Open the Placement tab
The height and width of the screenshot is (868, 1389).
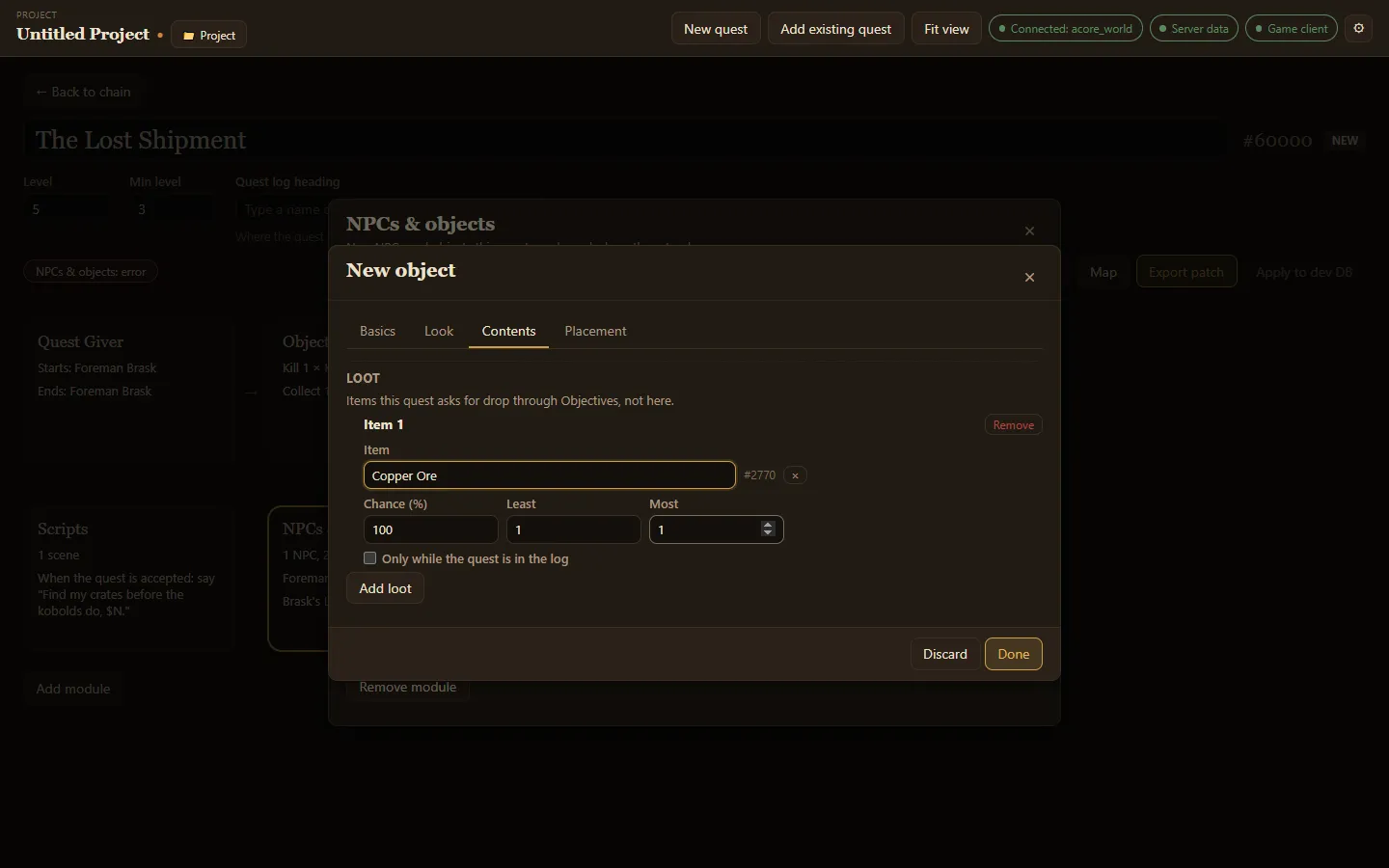pos(595,331)
